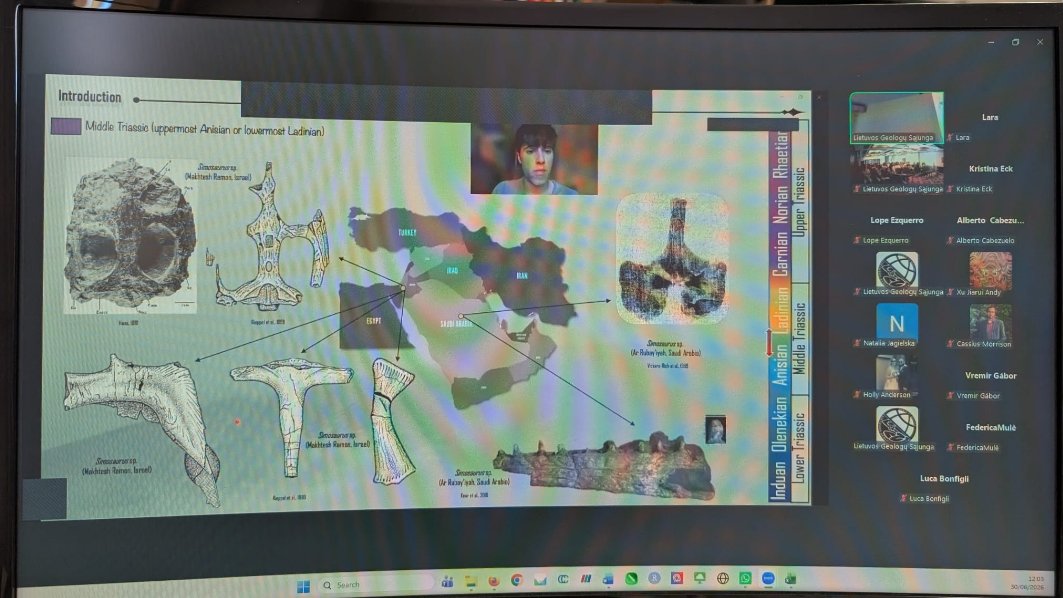The height and width of the screenshot is (598, 1063).
Task: Open File Explorer from the taskbar
Action: point(470,581)
